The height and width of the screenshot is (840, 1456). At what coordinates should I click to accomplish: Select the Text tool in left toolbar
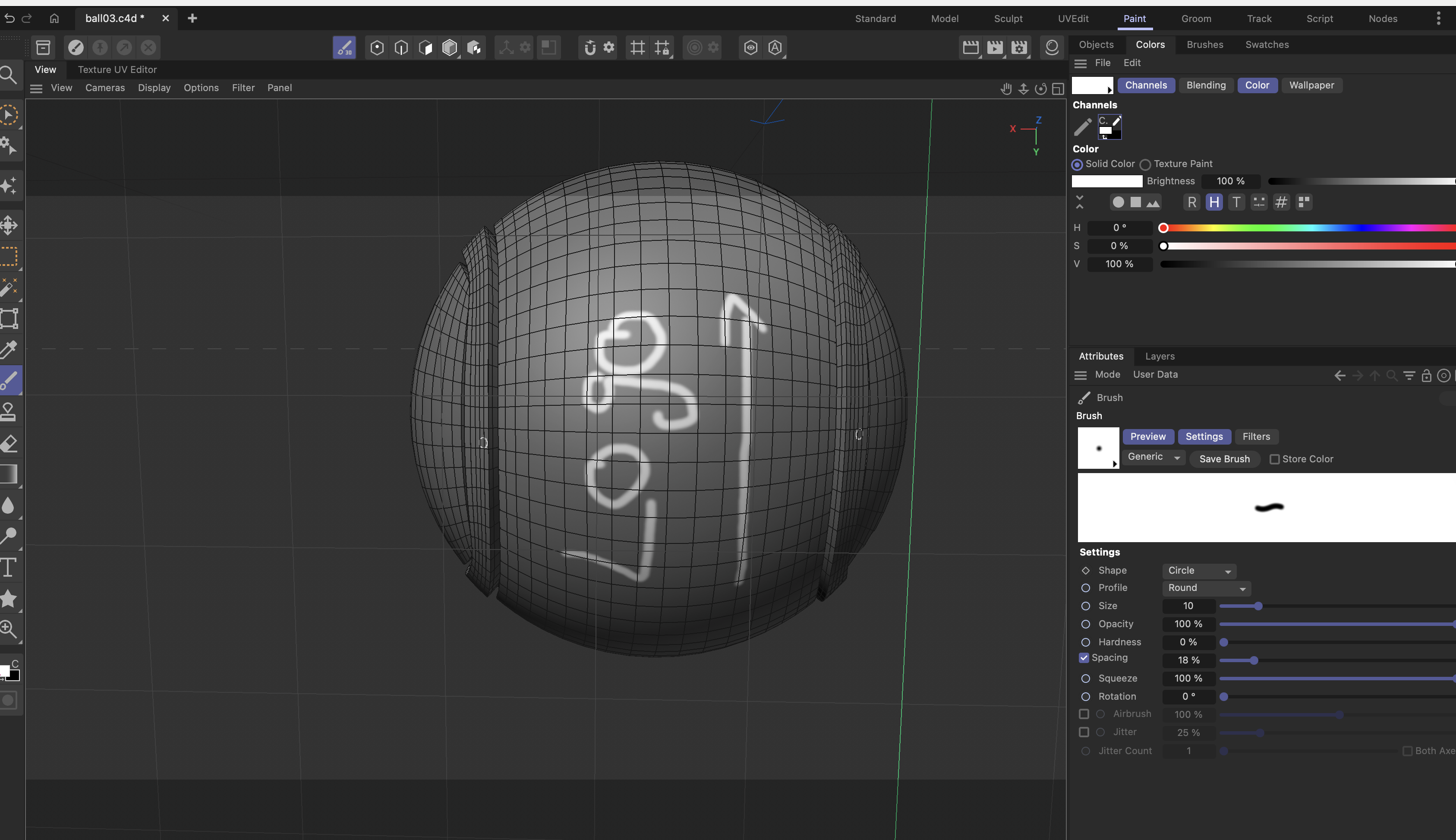pos(9,567)
